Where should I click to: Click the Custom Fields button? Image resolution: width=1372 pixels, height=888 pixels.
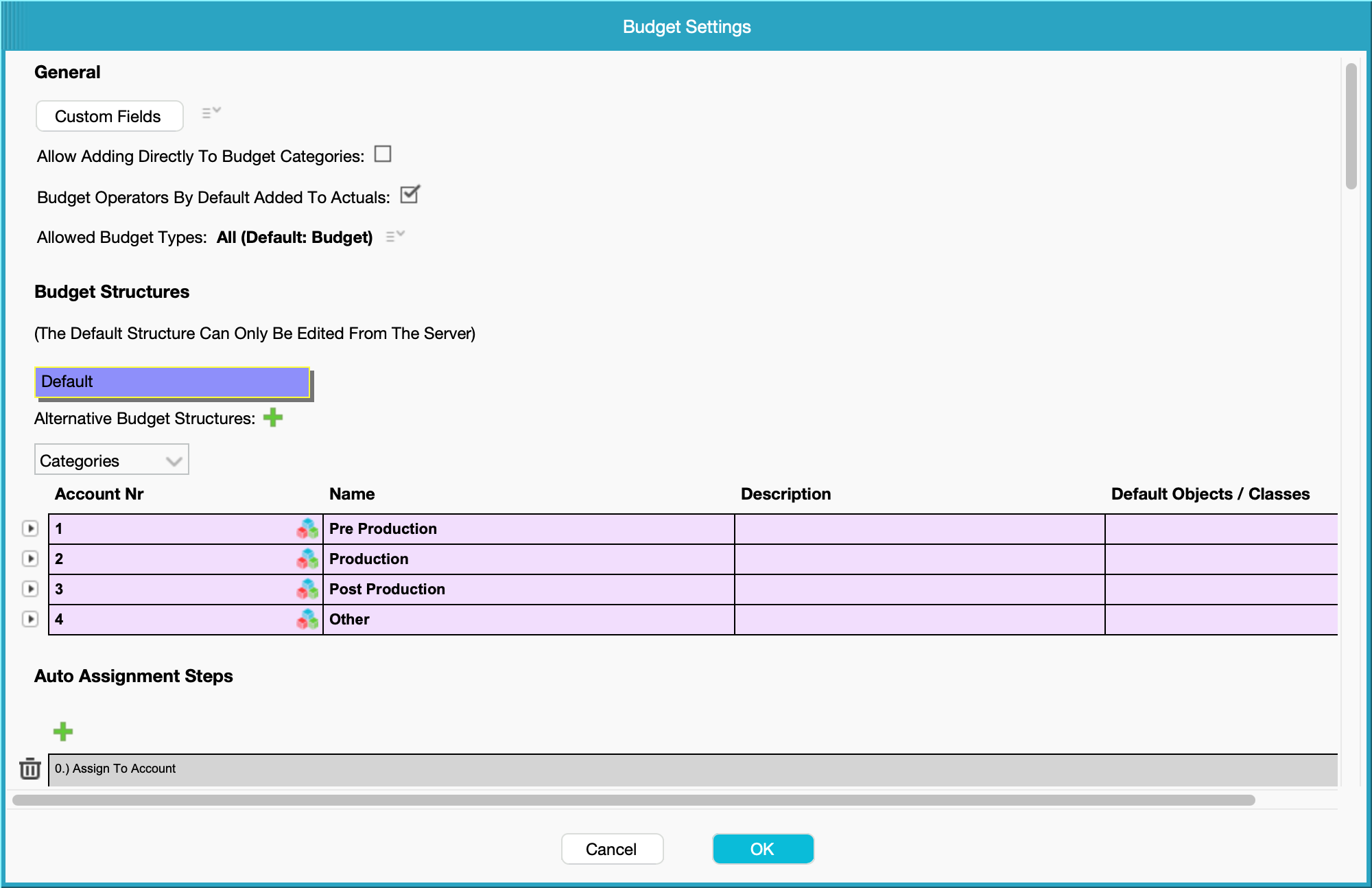[x=109, y=116]
